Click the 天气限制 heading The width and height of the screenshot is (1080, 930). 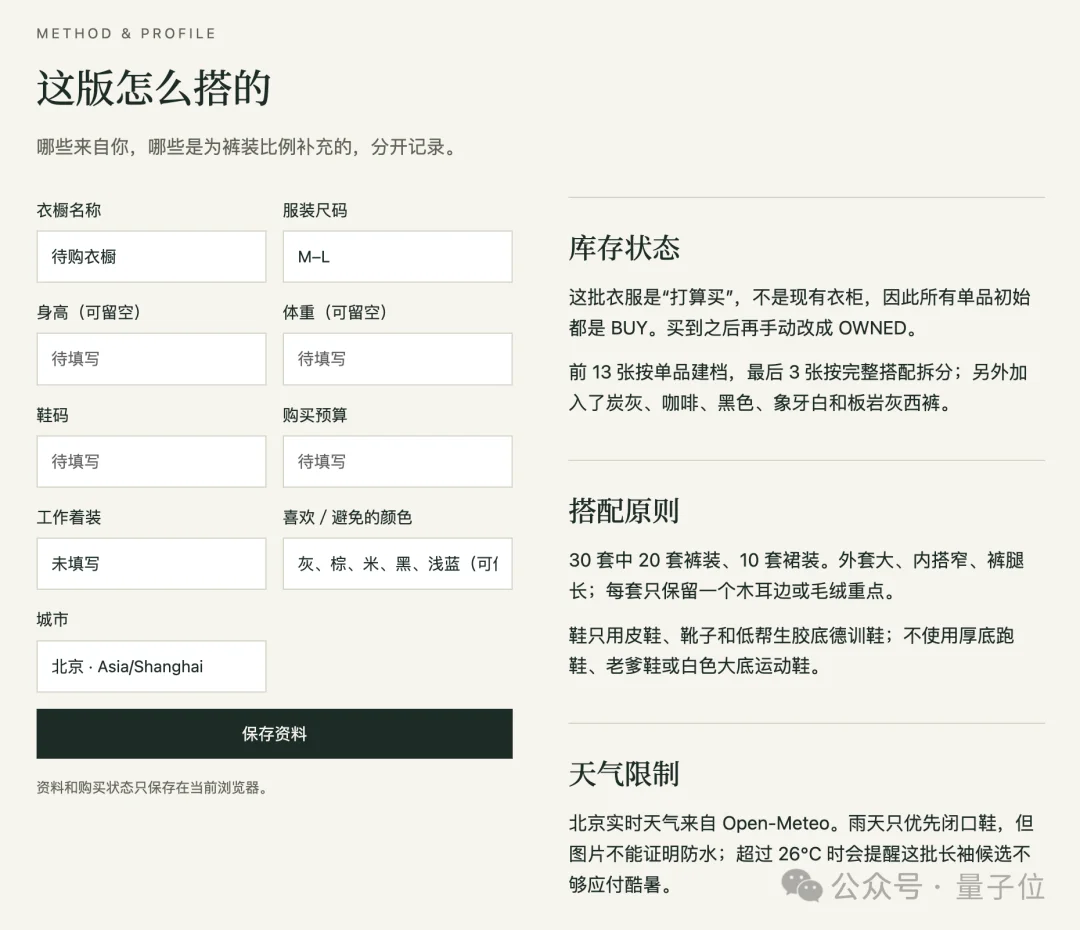(x=624, y=774)
